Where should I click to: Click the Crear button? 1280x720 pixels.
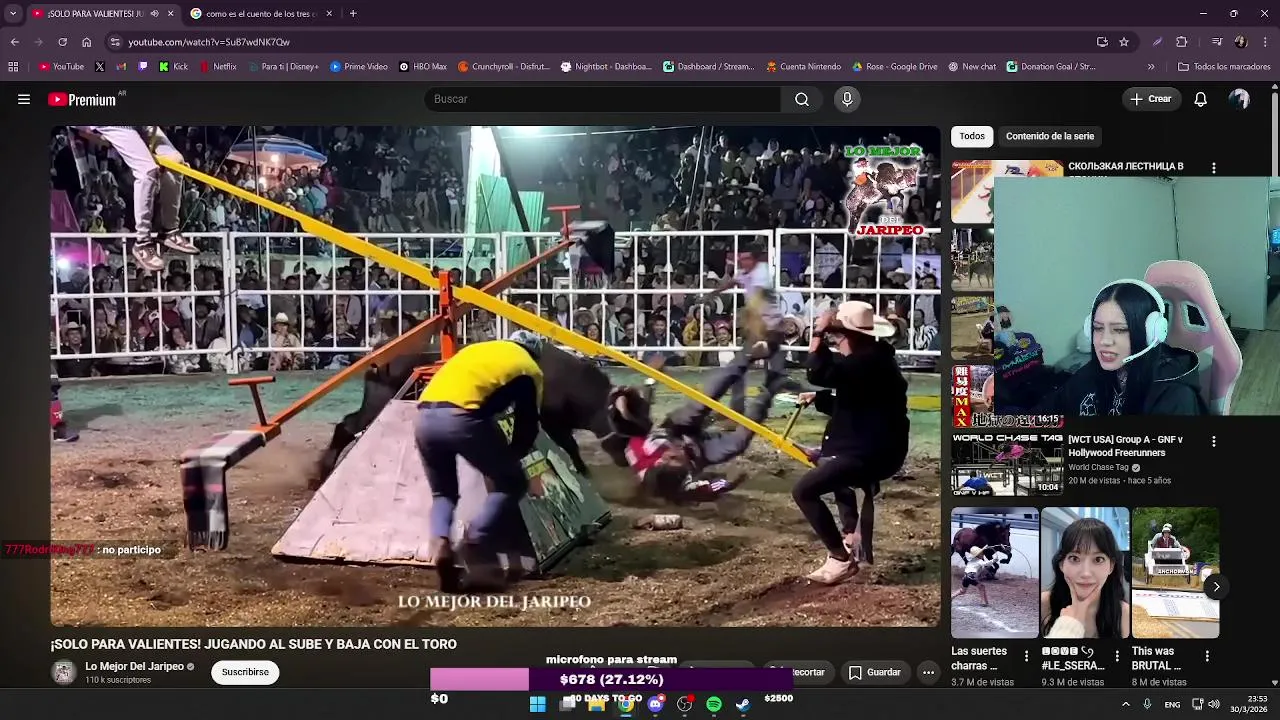(1150, 99)
